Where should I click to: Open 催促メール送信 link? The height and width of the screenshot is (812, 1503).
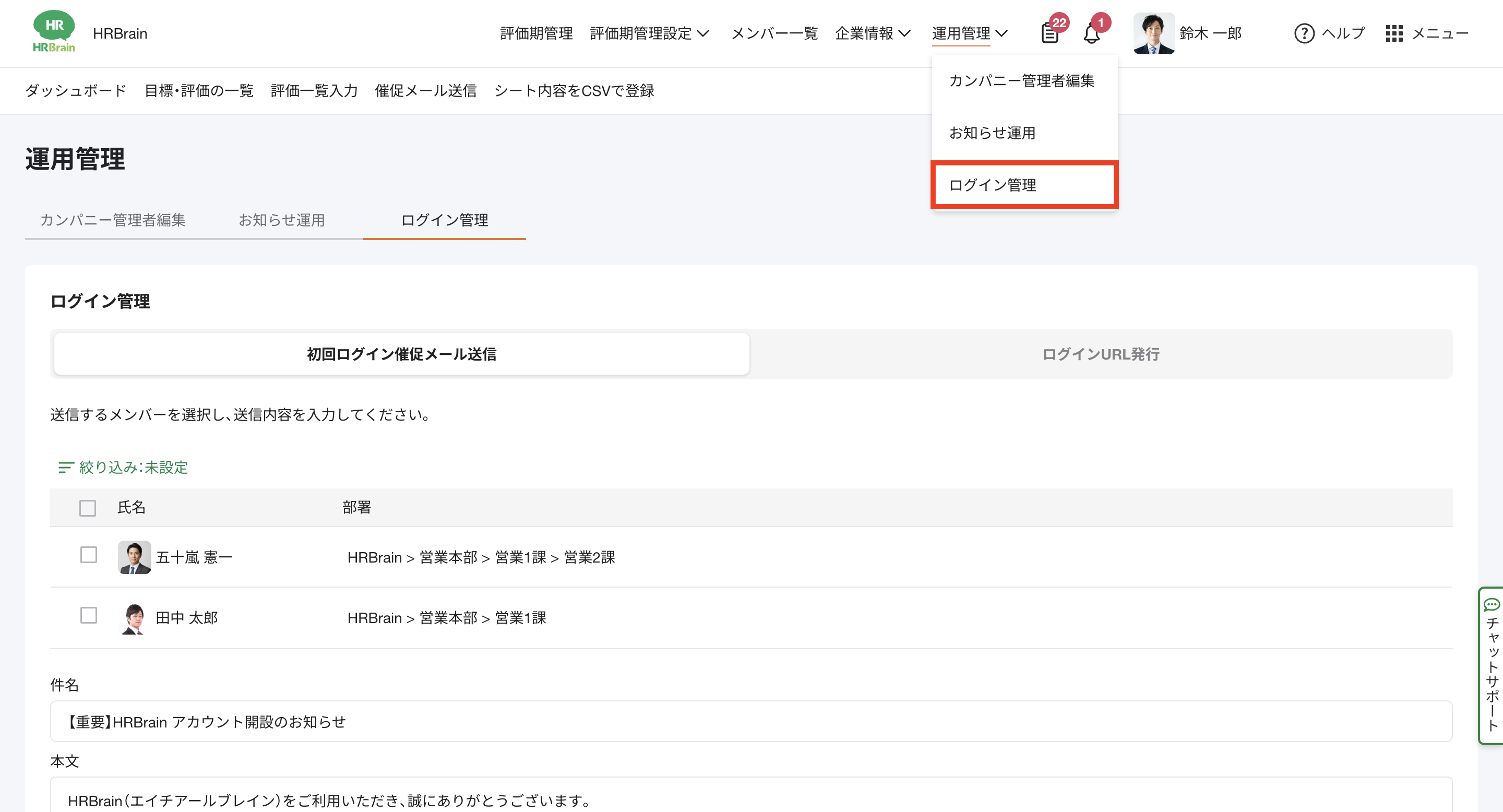click(425, 90)
